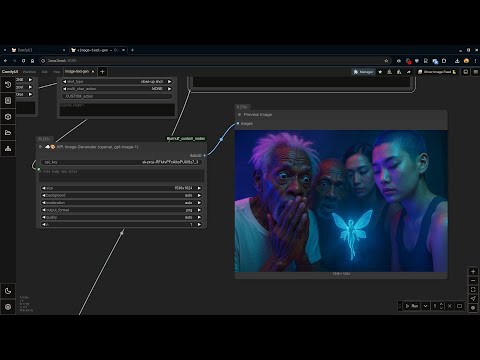Click the api_key input field
Viewport: 480px width, 360px height.
(121, 162)
